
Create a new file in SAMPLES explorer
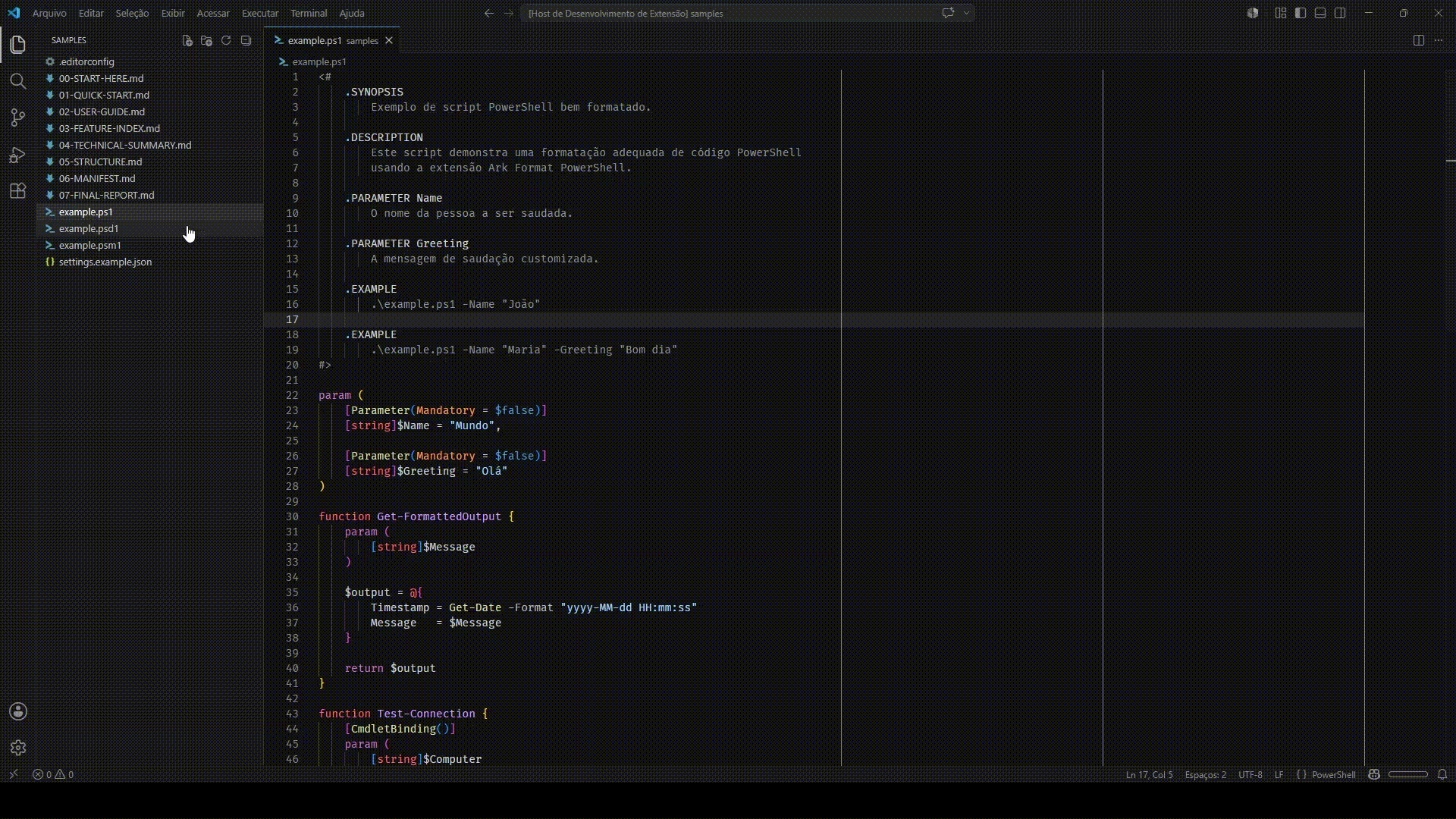pos(187,40)
